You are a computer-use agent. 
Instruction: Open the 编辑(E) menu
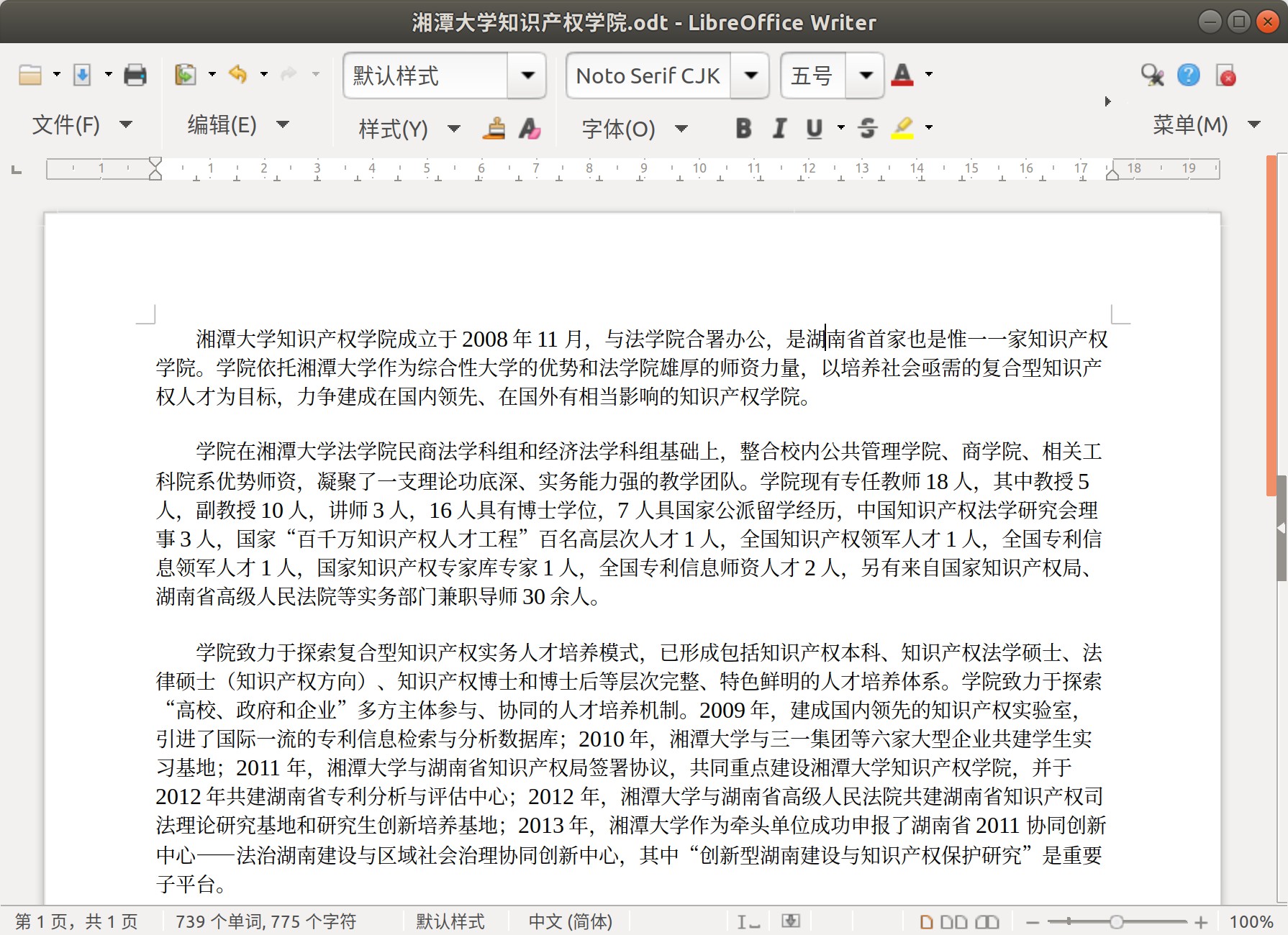[237, 125]
